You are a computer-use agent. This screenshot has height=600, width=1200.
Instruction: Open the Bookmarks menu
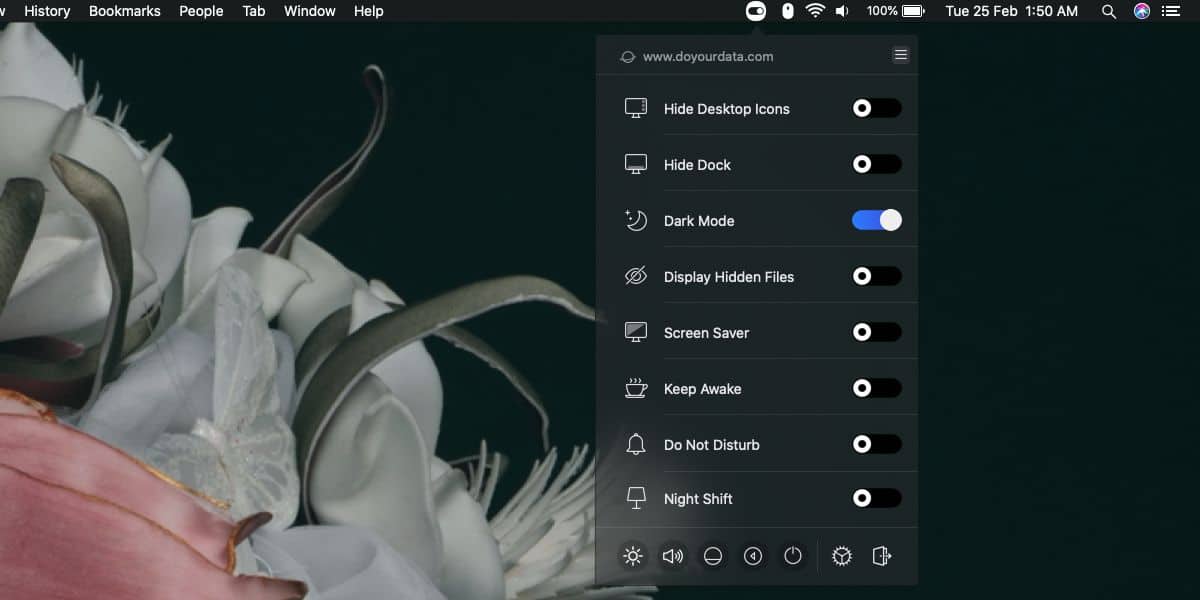[x=124, y=11]
